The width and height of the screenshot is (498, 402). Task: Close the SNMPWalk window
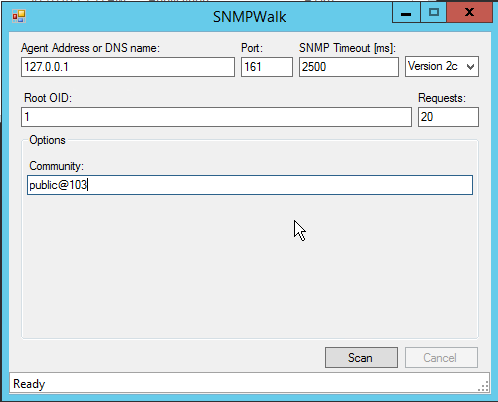469,12
